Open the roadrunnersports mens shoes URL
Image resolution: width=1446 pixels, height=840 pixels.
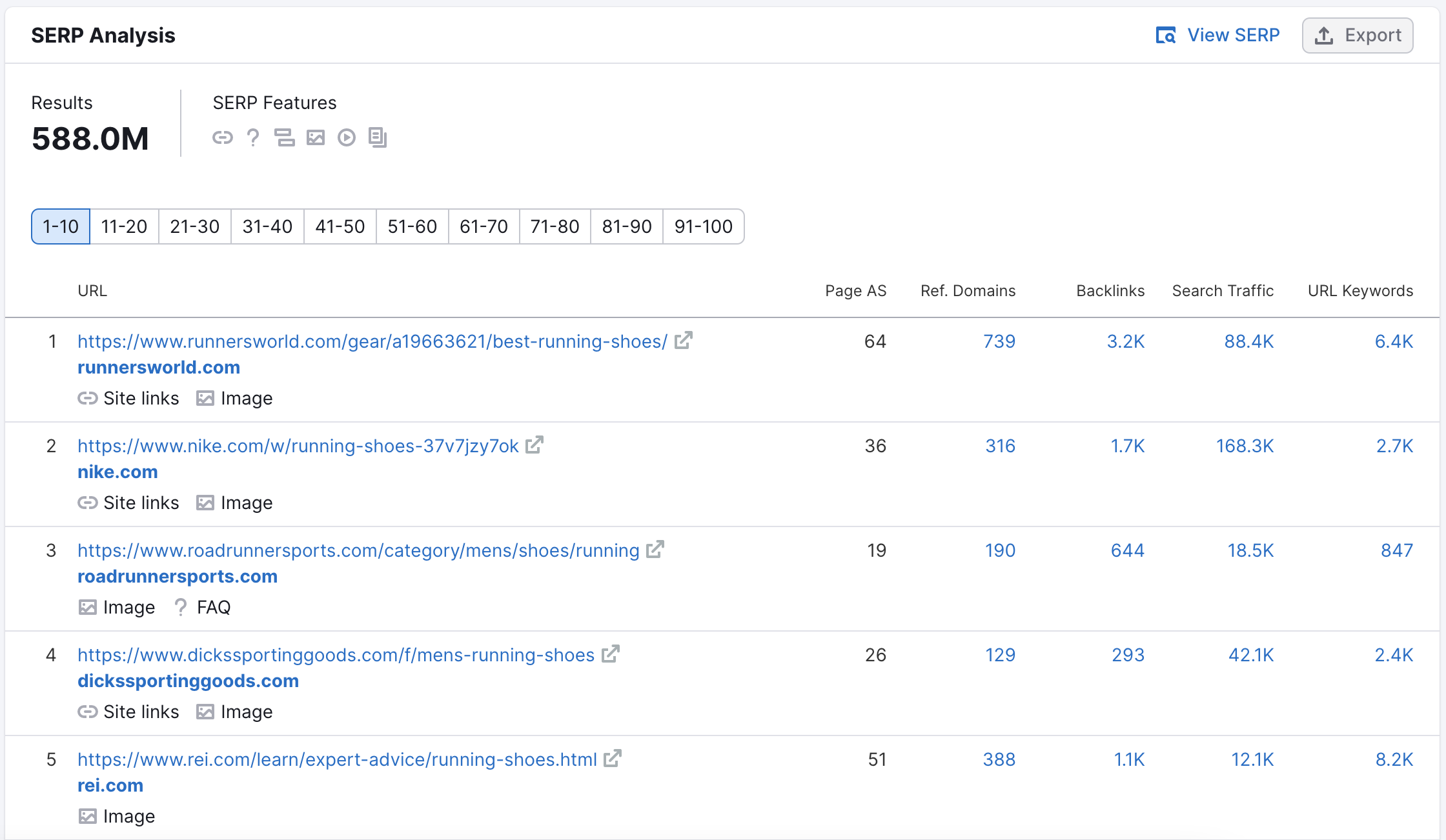coord(358,550)
